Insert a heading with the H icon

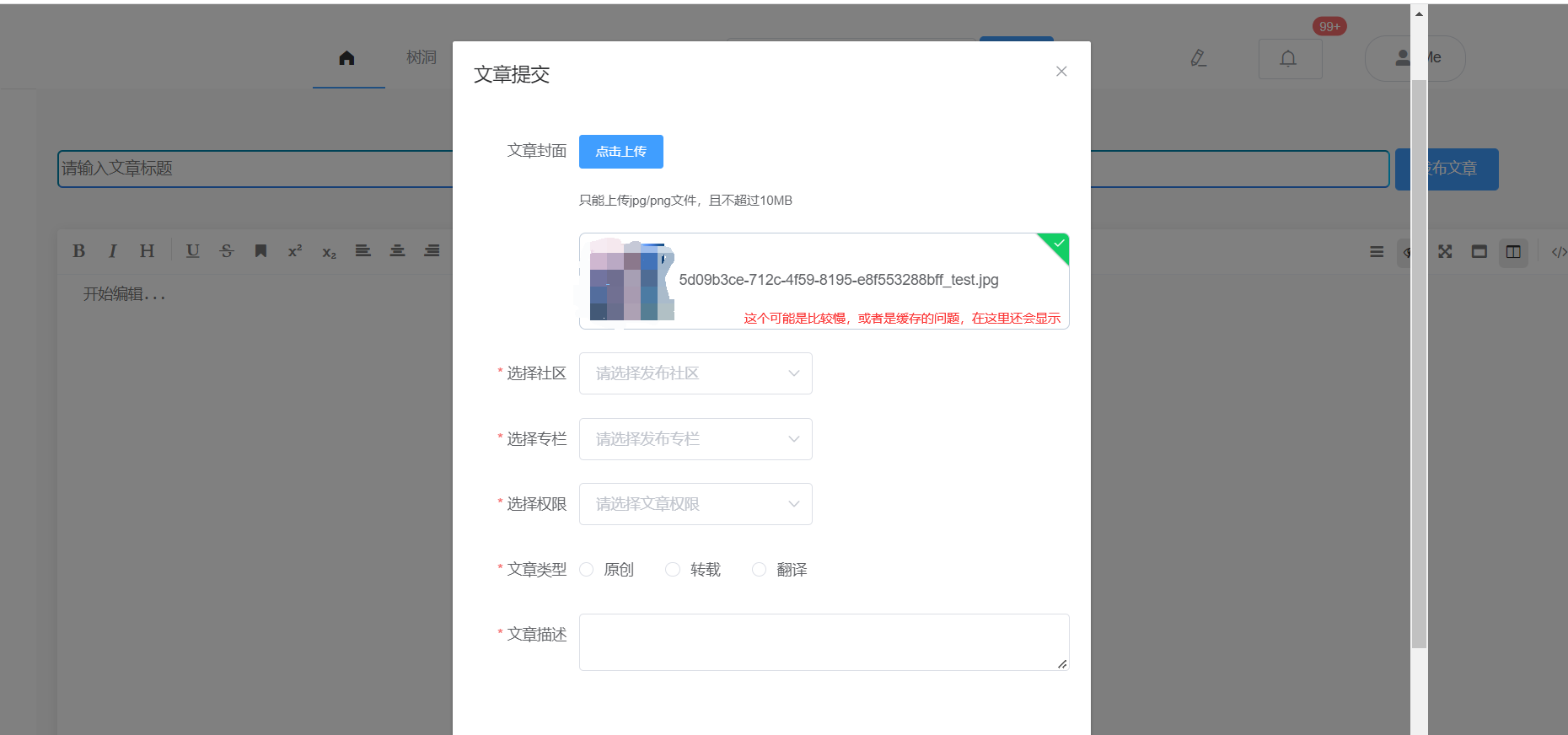147,251
